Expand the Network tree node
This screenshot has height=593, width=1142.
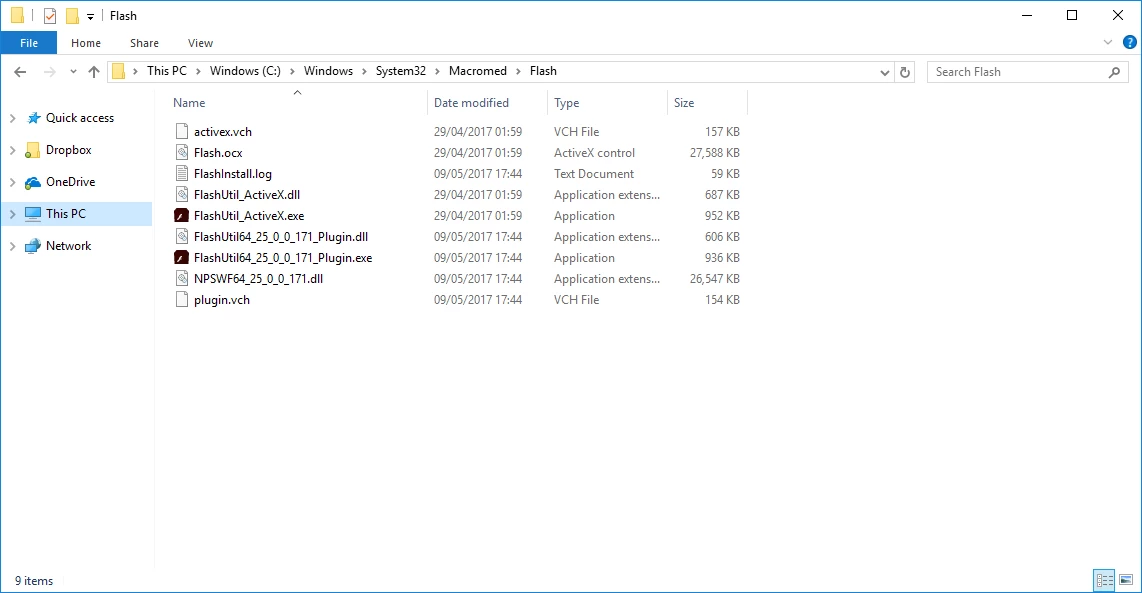click(12, 246)
